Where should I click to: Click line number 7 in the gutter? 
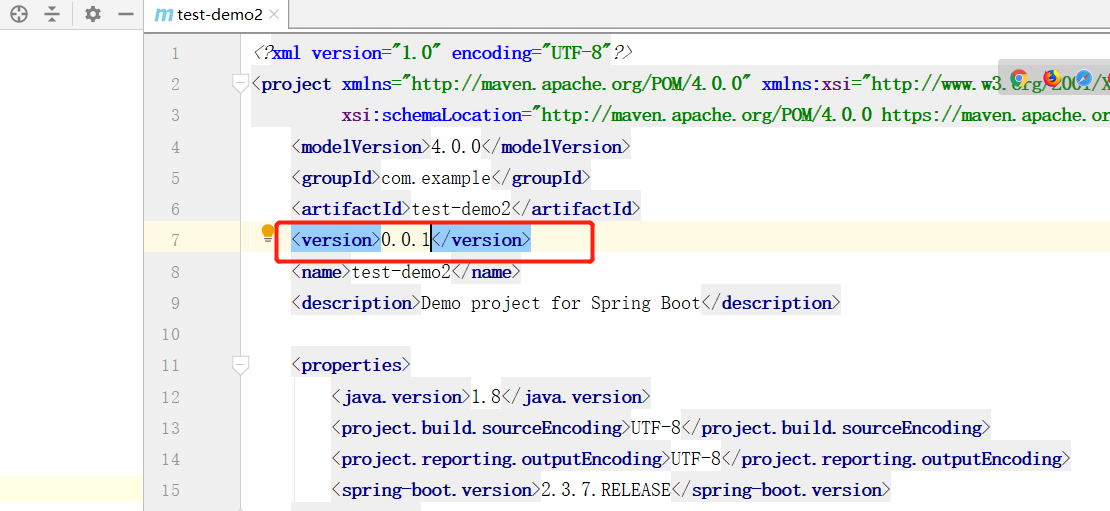click(x=175, y=241)
